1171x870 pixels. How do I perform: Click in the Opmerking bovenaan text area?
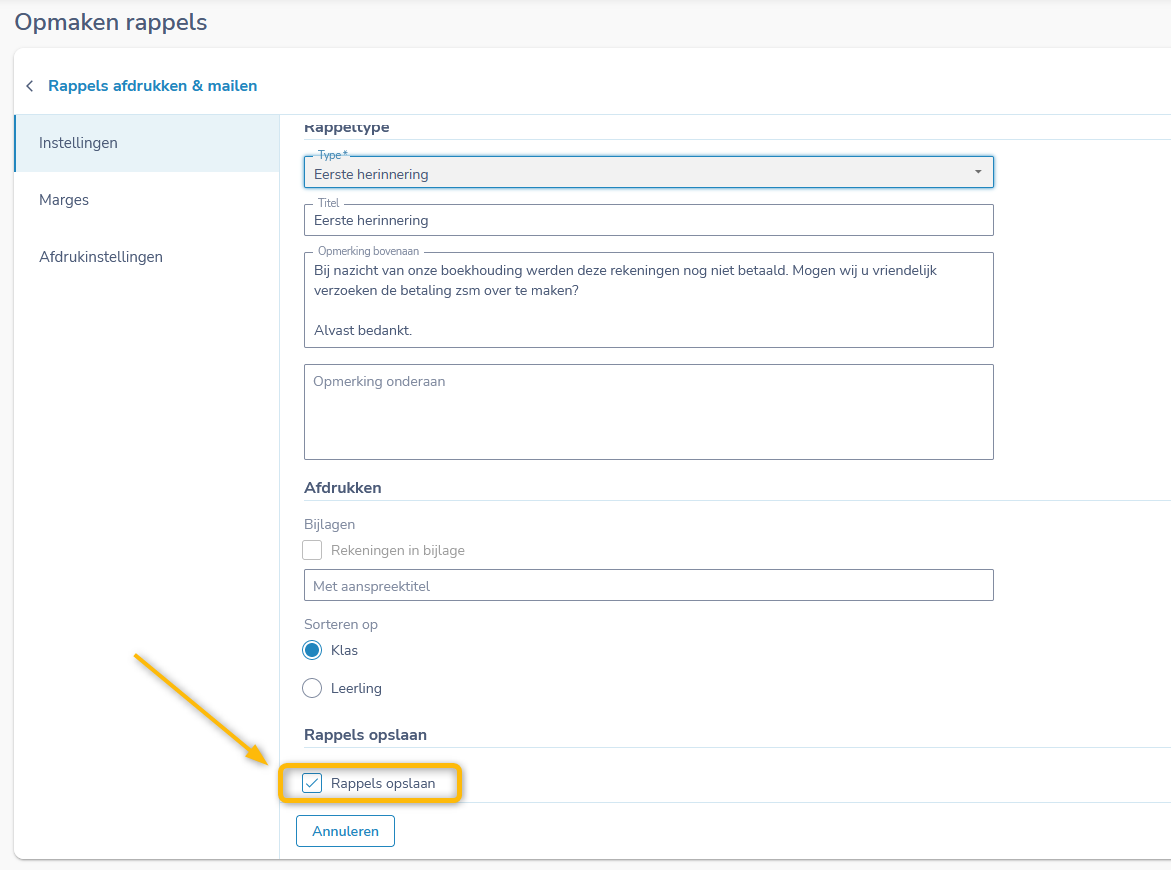tap(648, 300)
